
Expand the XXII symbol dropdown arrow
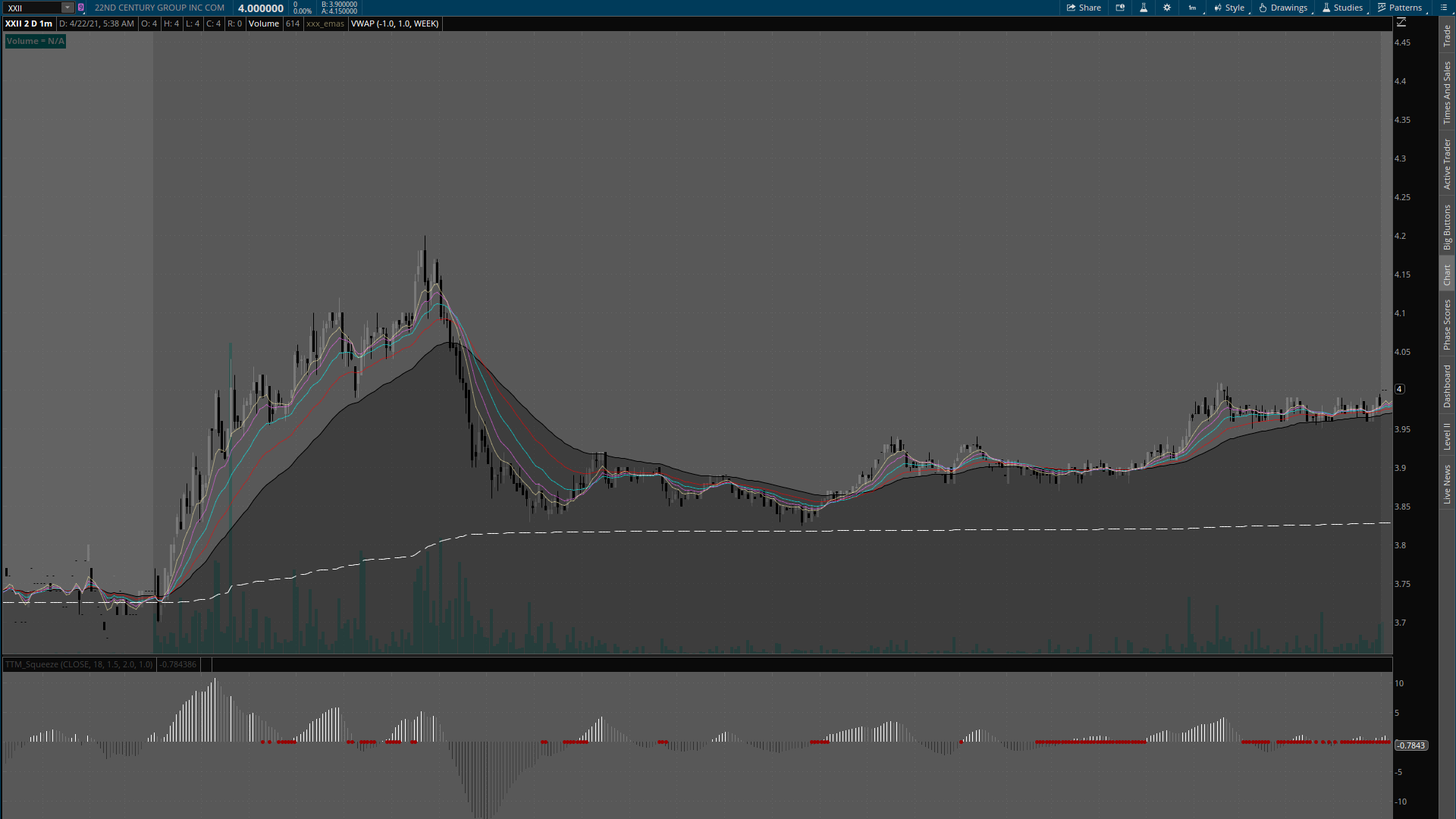click(x=67, y=8)
